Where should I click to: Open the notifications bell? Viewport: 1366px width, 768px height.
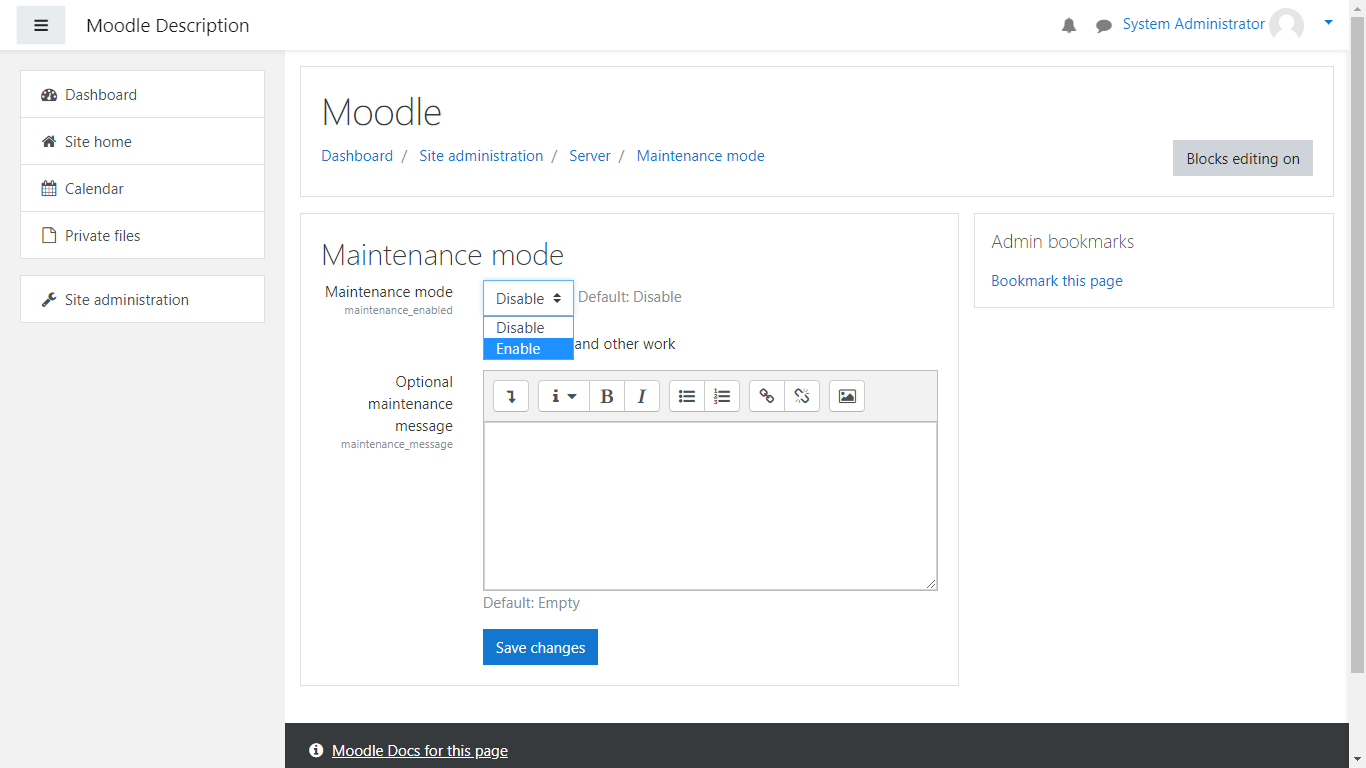pyautogui.click(x=1069, y=26)
